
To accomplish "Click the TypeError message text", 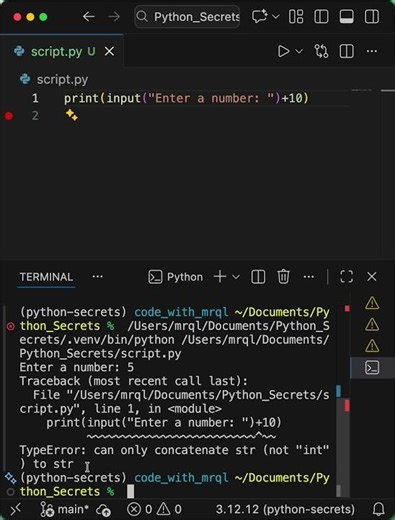I will pos(174,457).
